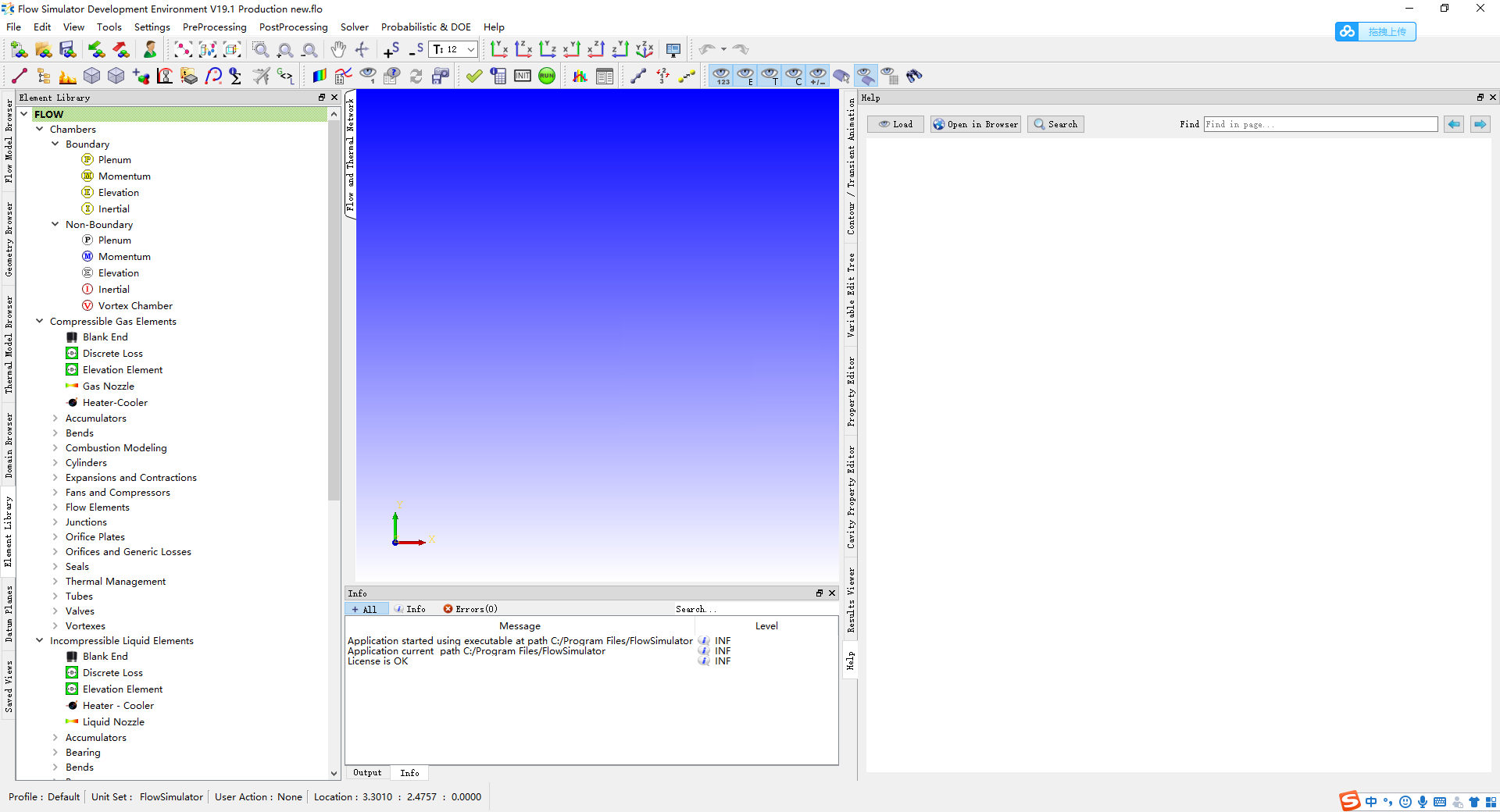The image size is (1500, 812).
Task: Toggle the eye C chambers visibility
Action: pyautogui.click(x=794, y=76)
